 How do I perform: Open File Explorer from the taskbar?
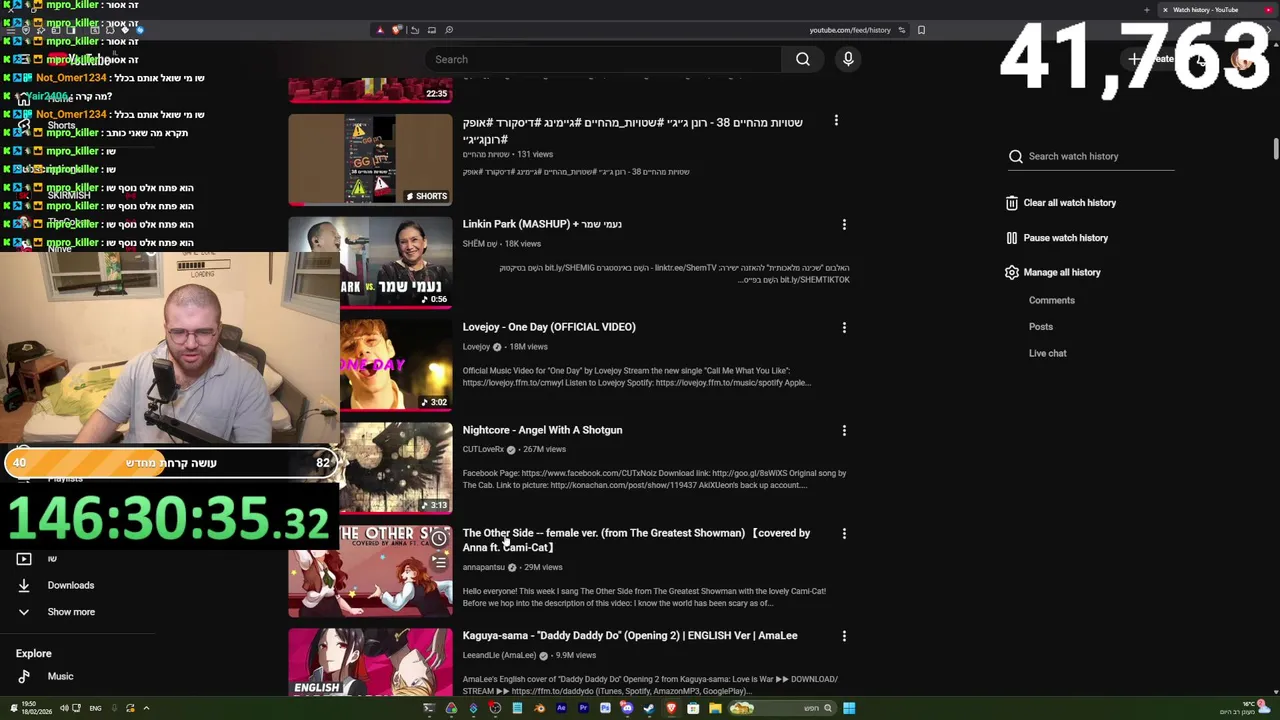(x=715, y=708)
